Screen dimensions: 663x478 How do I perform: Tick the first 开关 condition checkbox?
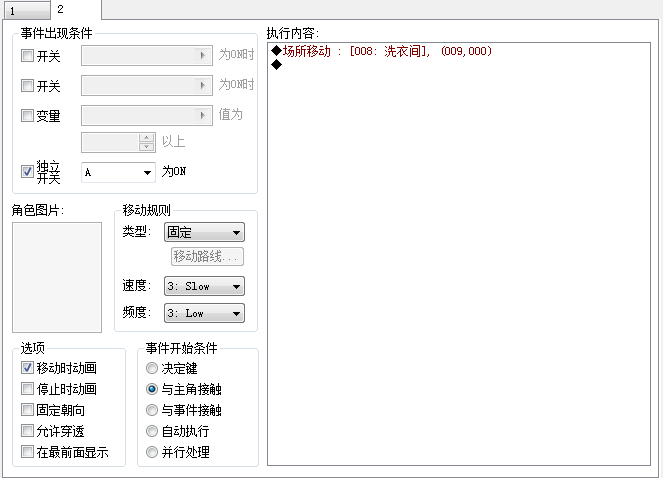[x=27, y=55]
